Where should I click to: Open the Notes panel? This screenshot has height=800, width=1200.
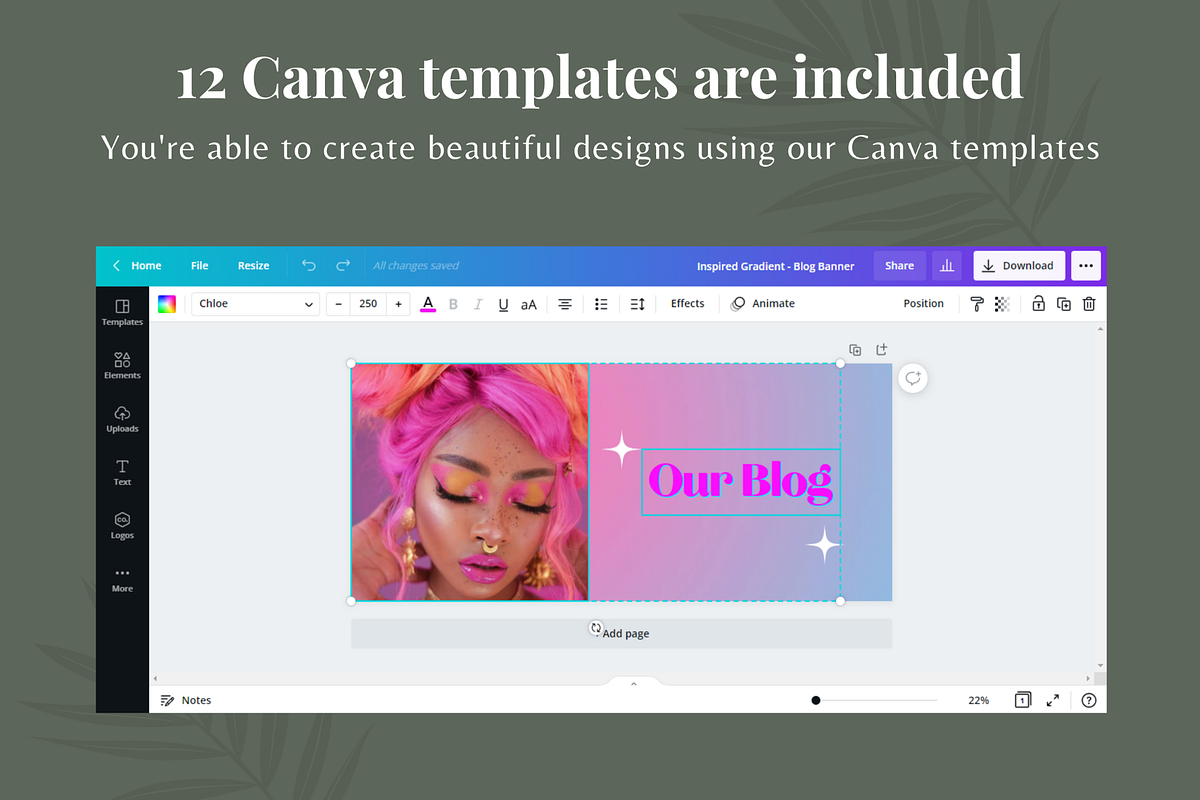pos(186,700)
